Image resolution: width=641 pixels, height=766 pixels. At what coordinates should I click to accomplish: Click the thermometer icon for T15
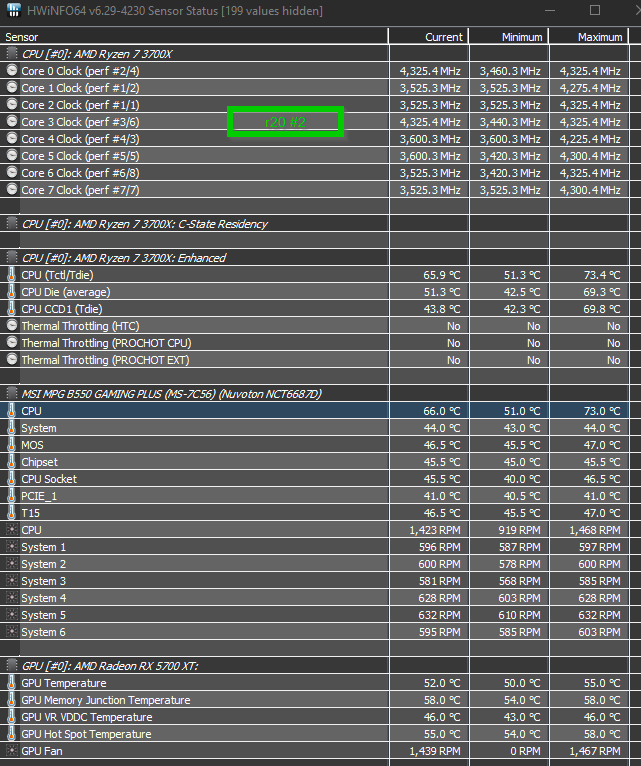(x=12, y=513)
